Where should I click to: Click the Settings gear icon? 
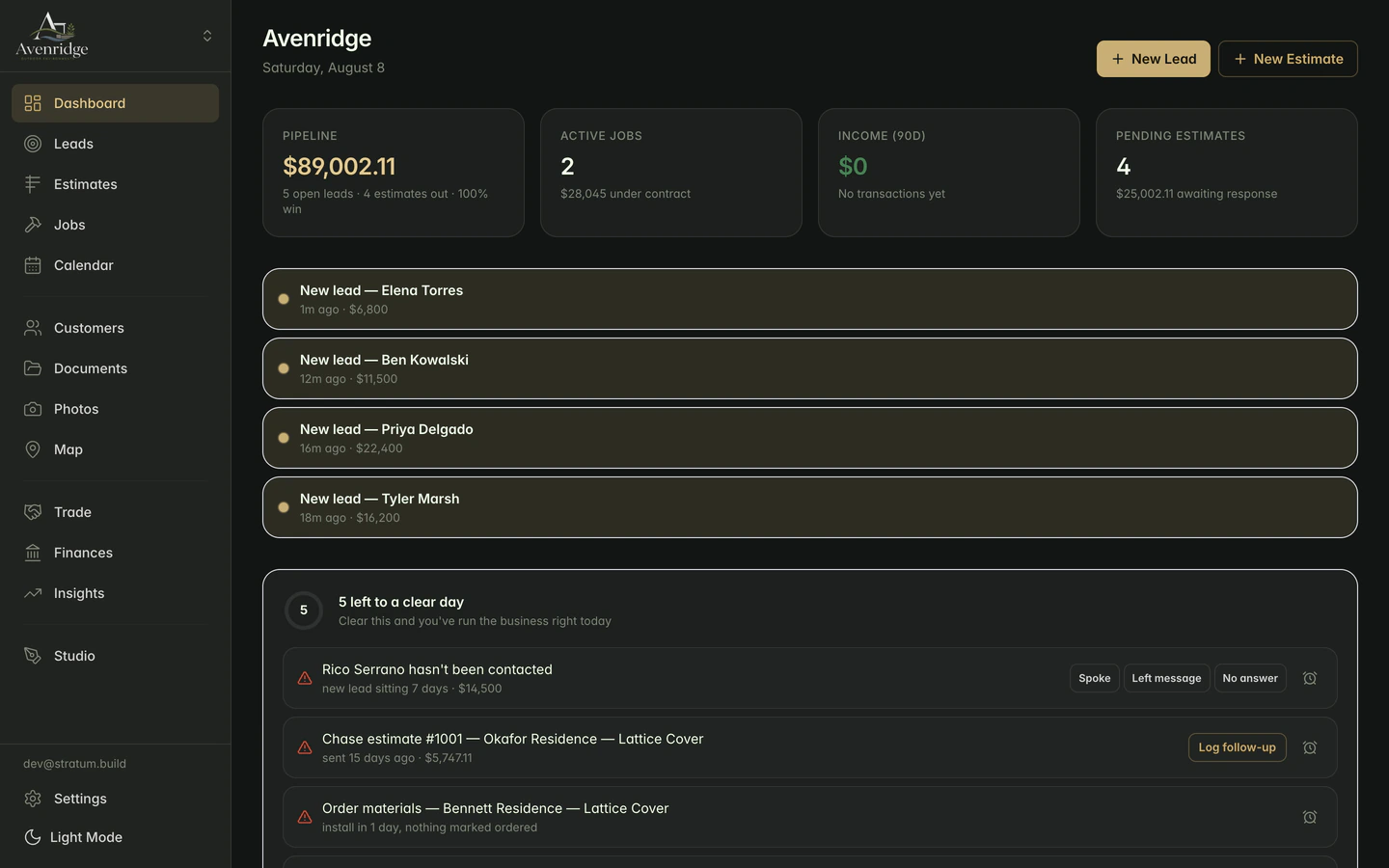tap(33, 799)
